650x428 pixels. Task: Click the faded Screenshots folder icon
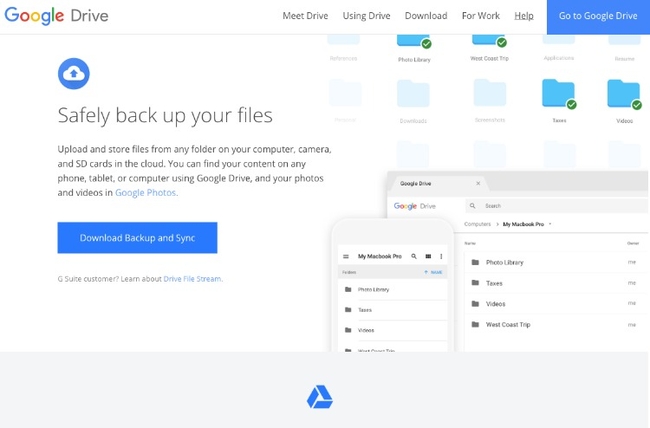pyautogui.click(x=490, y=93)
